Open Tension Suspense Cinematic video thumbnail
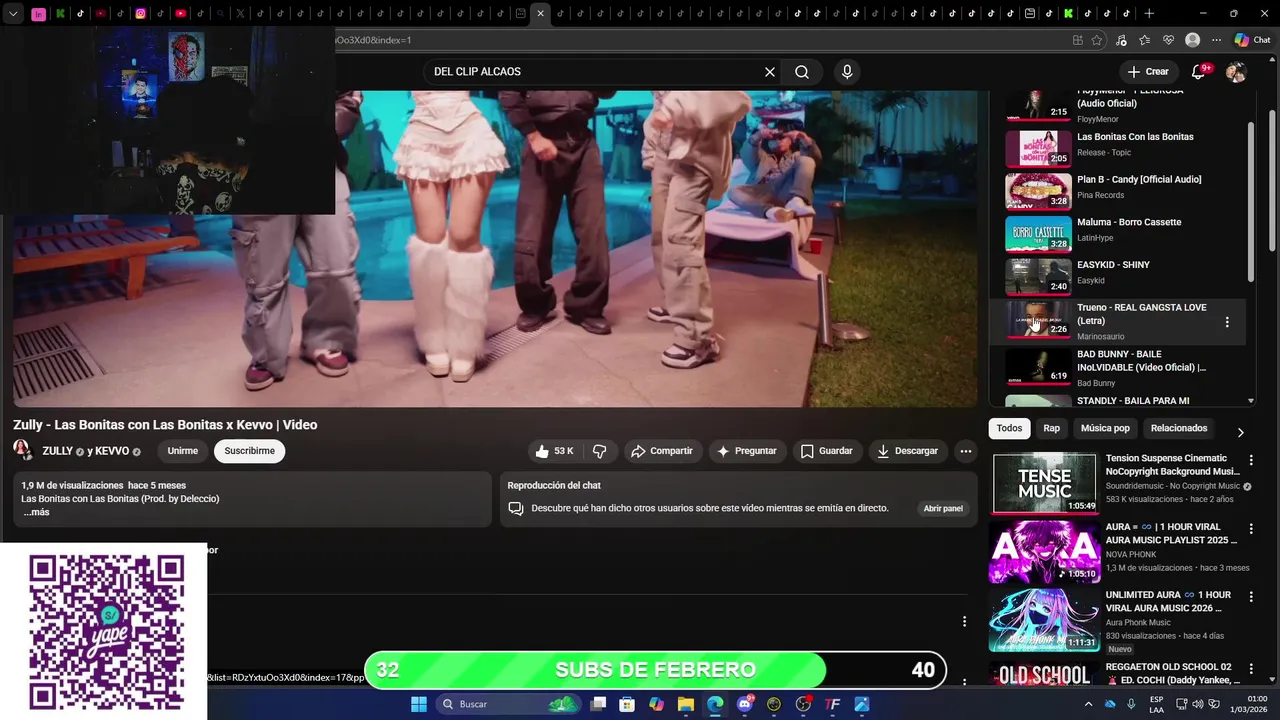The height and width of the screenshot is (720, 1280). (1044, 483)
